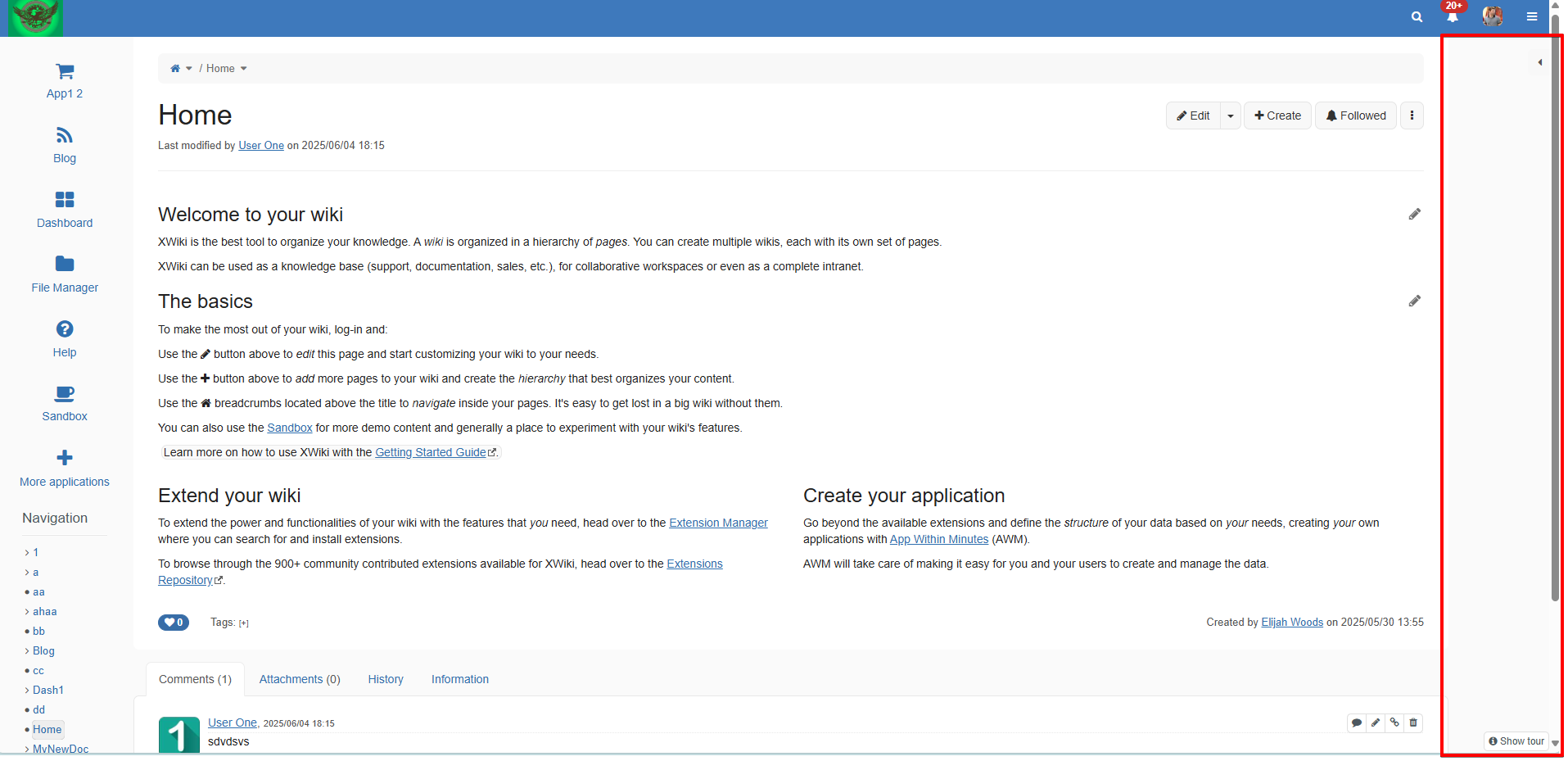This screenshot has width=1568, height=761.
Task: Select 'cc' in navigation tree
Action: [38, 671]
